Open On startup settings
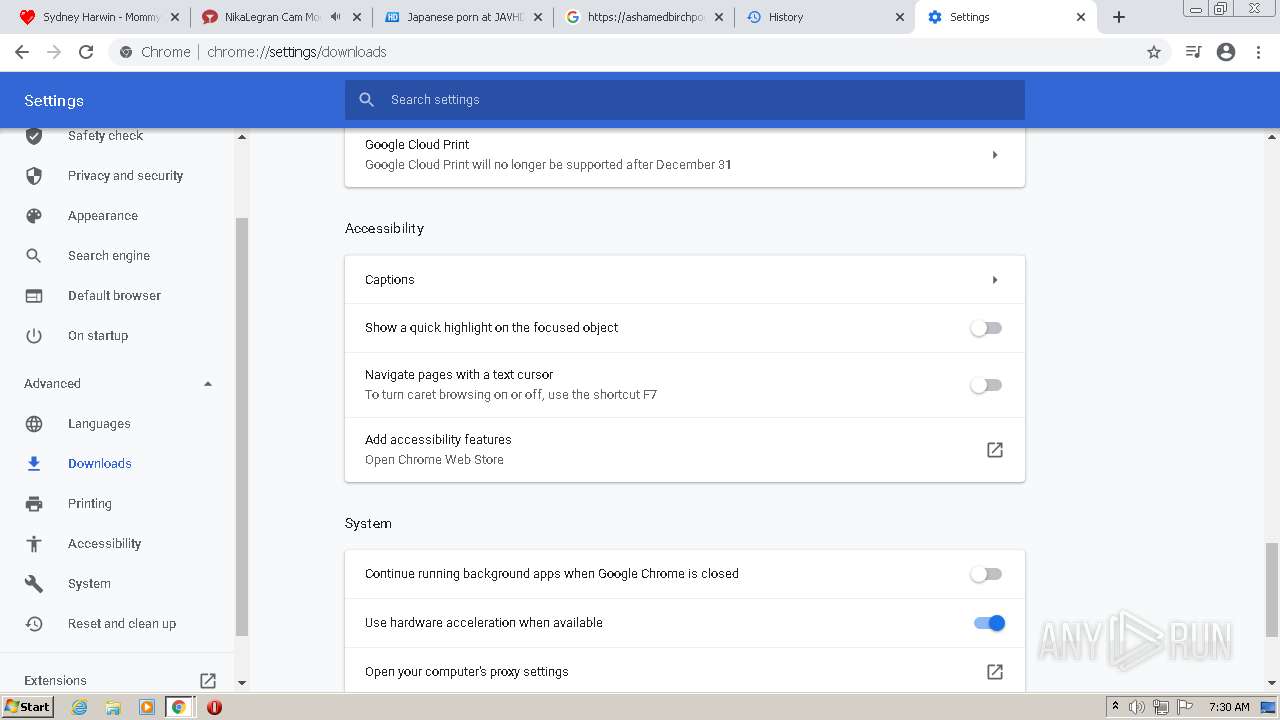This screenshot has height=720, width=1280. (x=98, y=336)
